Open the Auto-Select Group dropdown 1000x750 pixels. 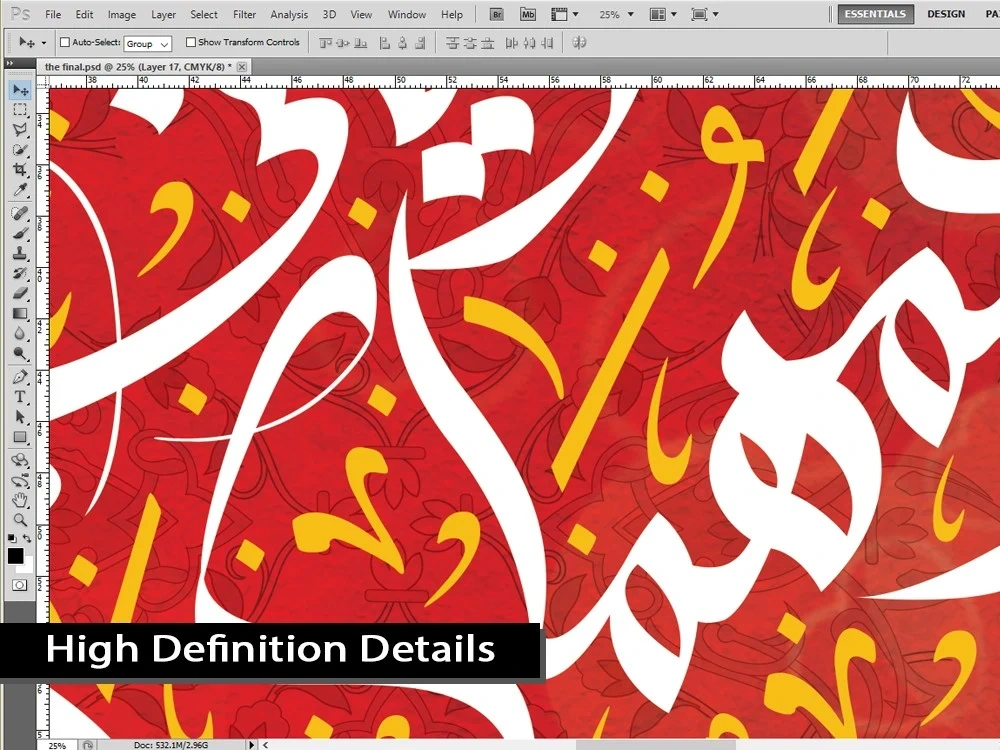tap(147, 43)
